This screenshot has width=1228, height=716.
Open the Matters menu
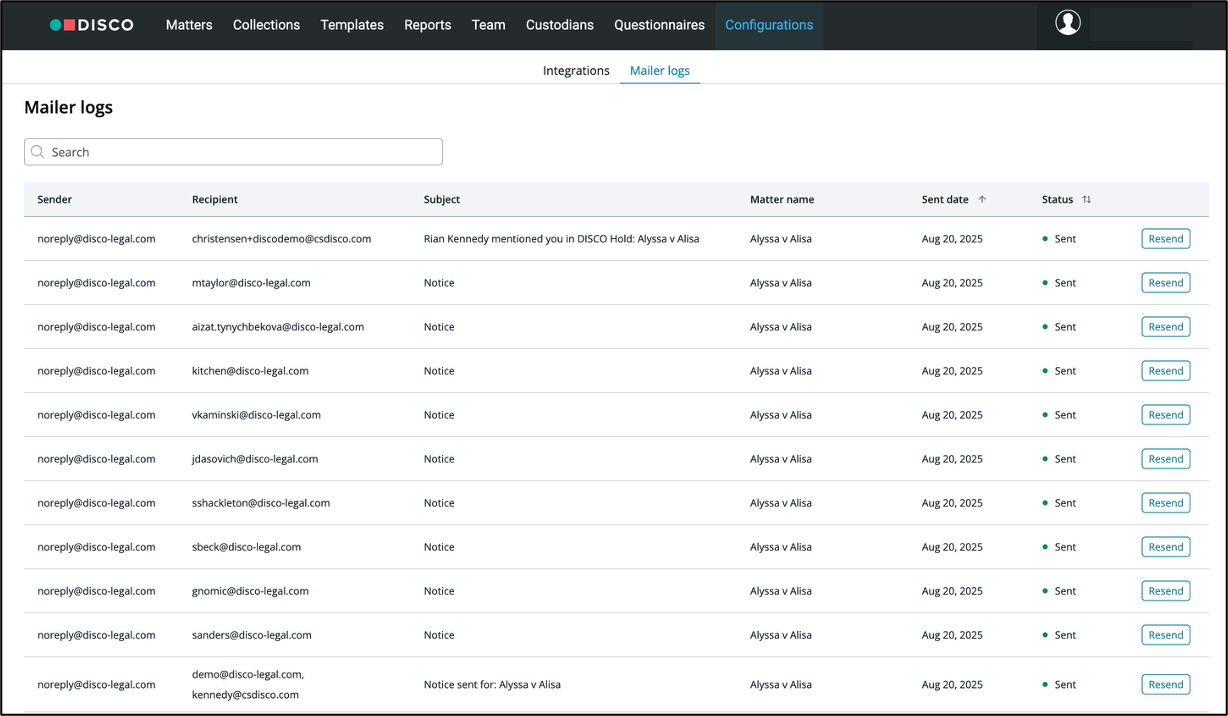click(189, 25)
